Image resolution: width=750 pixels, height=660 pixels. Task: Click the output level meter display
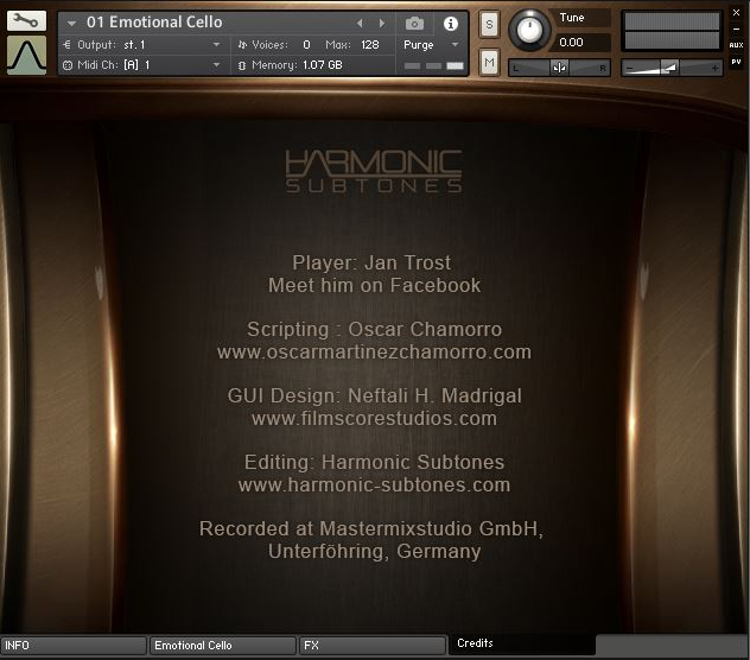tap(672, 31)
